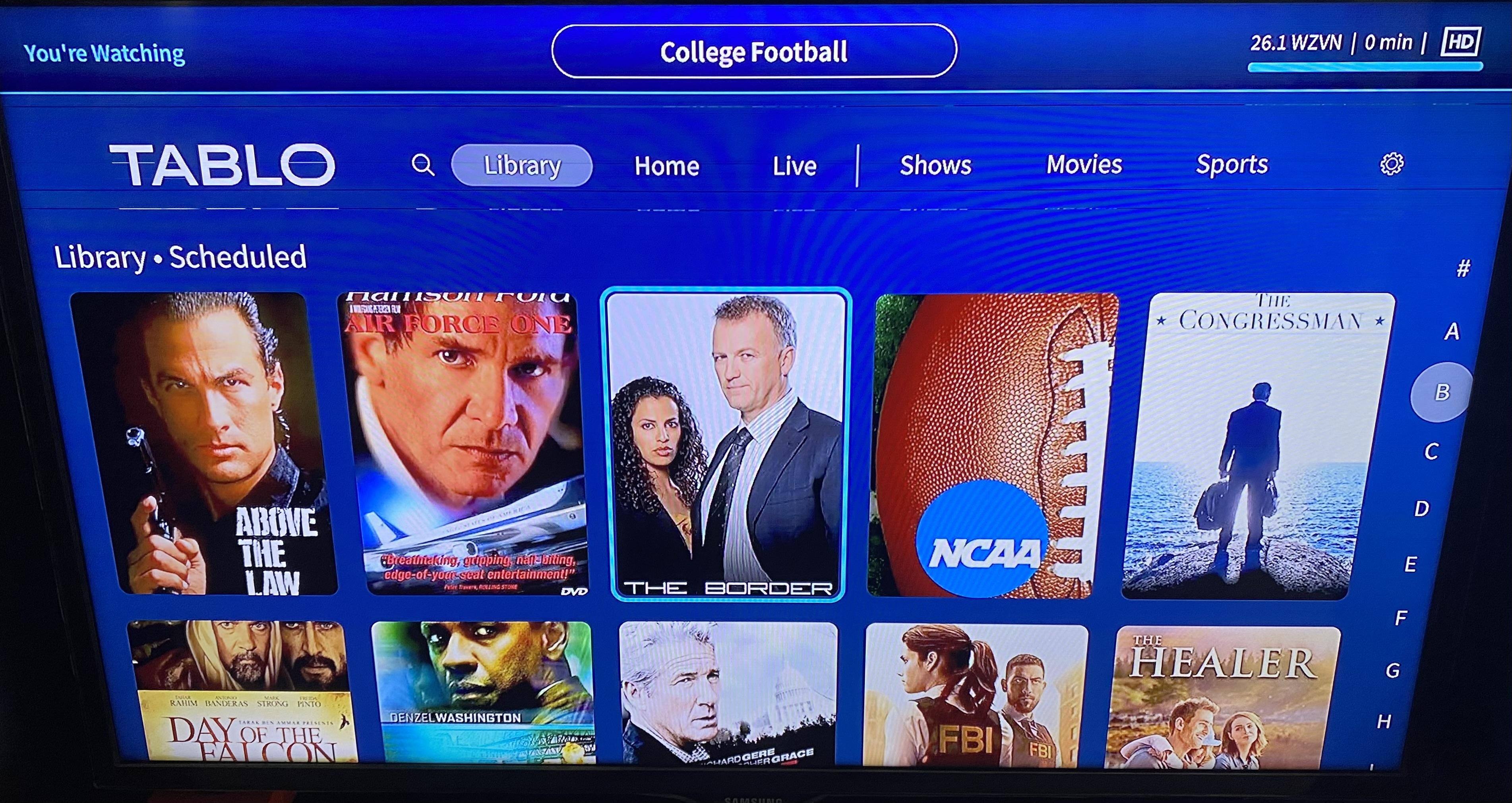Jump to the # index entry
This screenshot has width=1512, height=803.
pos(1463,268)
